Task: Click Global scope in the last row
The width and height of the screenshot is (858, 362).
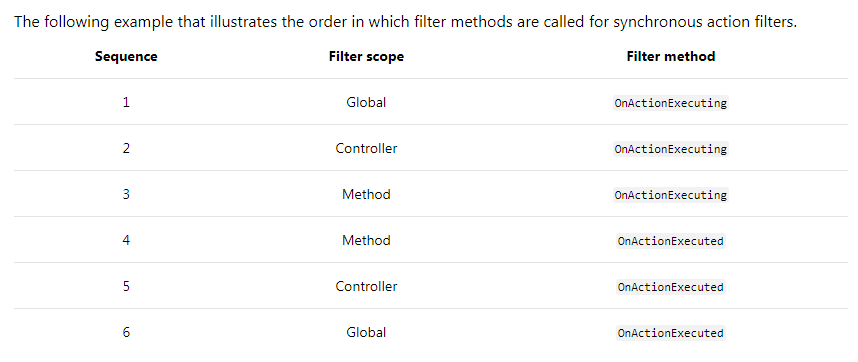Action: [366, 332]
